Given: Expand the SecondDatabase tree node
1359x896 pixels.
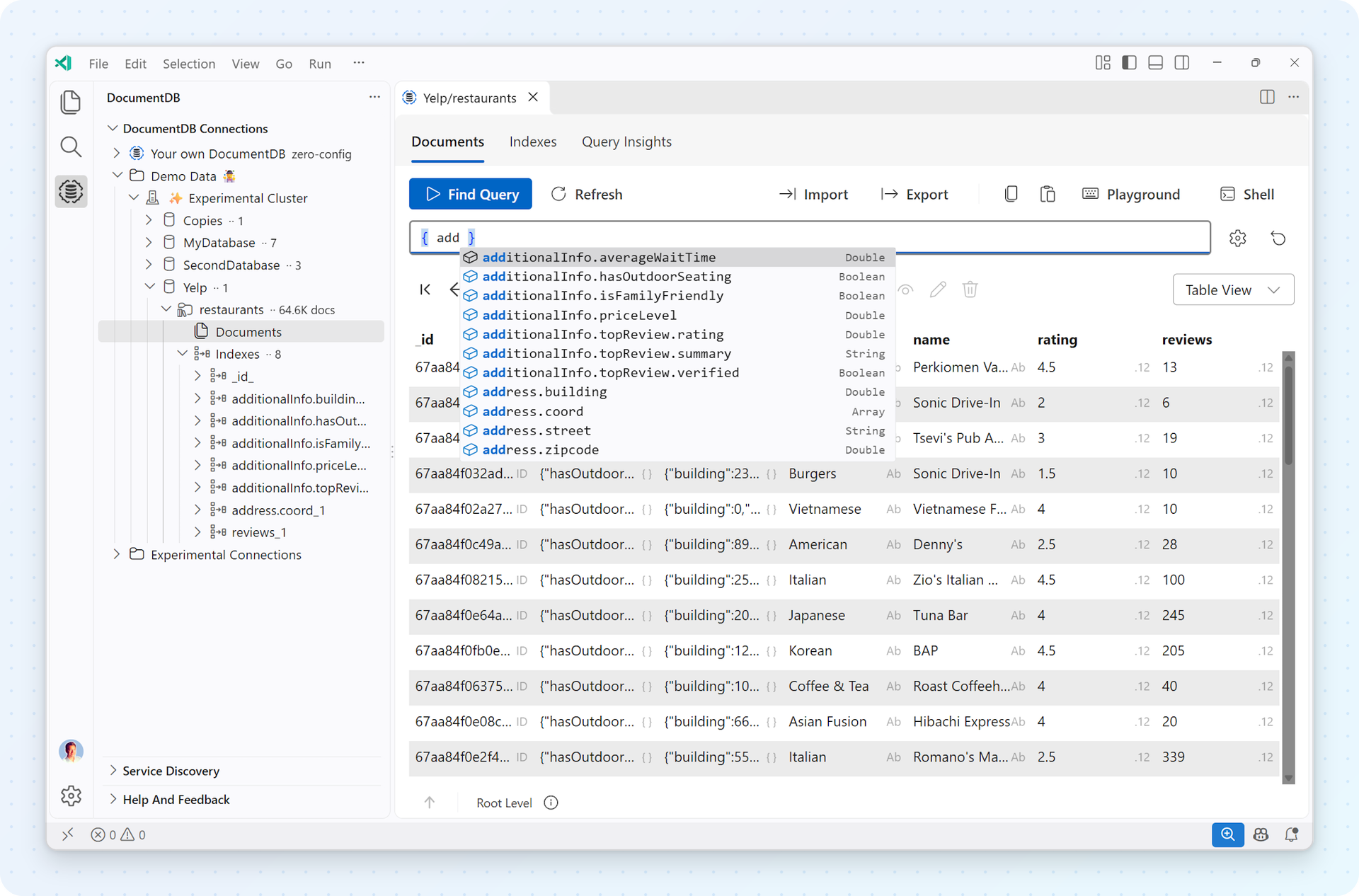Looking at the screenshot, I should tap(149, 265).
